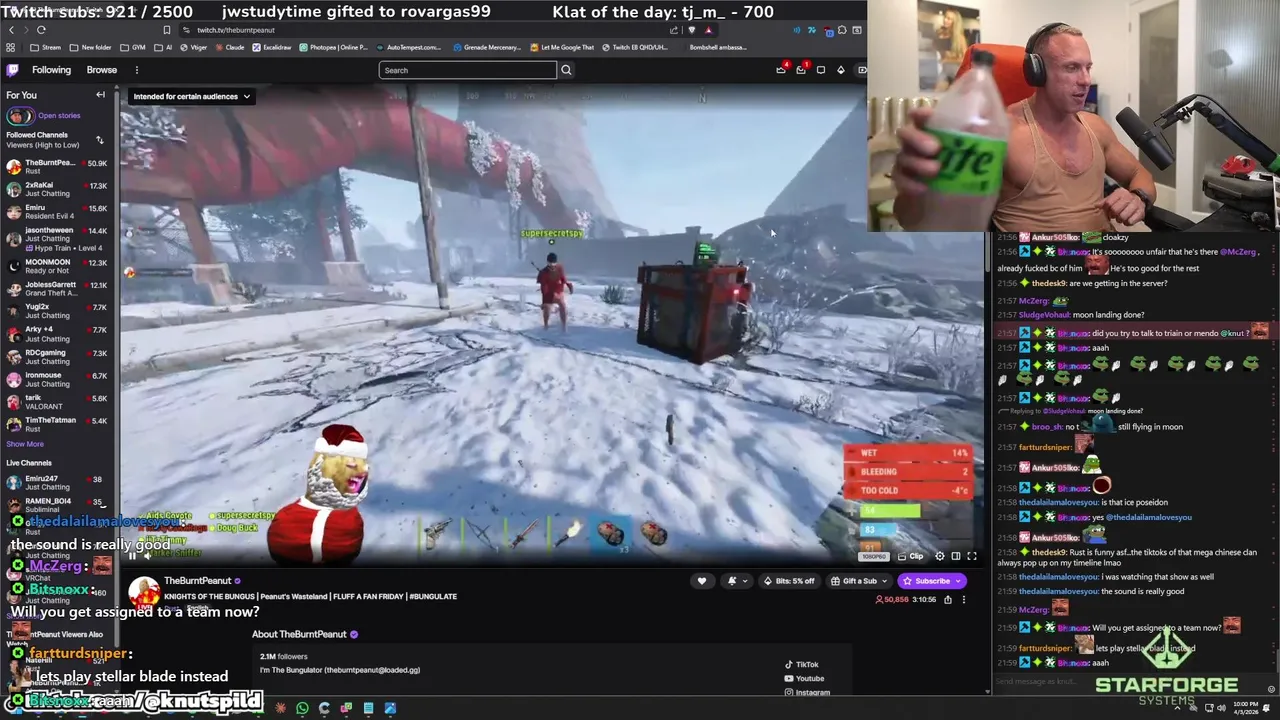Click the browser apps grid icon
Image resolution: width=1280 pixels, height=720 pixels.
[11, 47]
